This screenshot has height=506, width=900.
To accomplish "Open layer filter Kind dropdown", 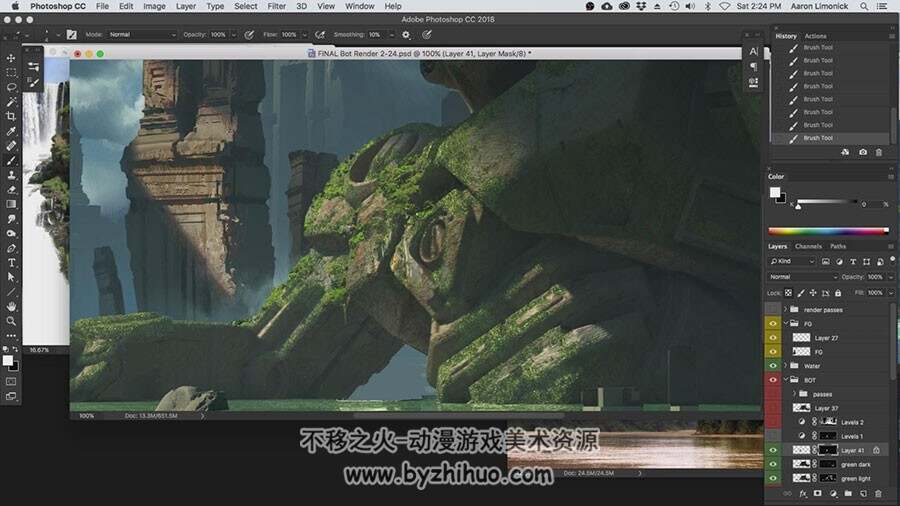I will tap(792, 262).
